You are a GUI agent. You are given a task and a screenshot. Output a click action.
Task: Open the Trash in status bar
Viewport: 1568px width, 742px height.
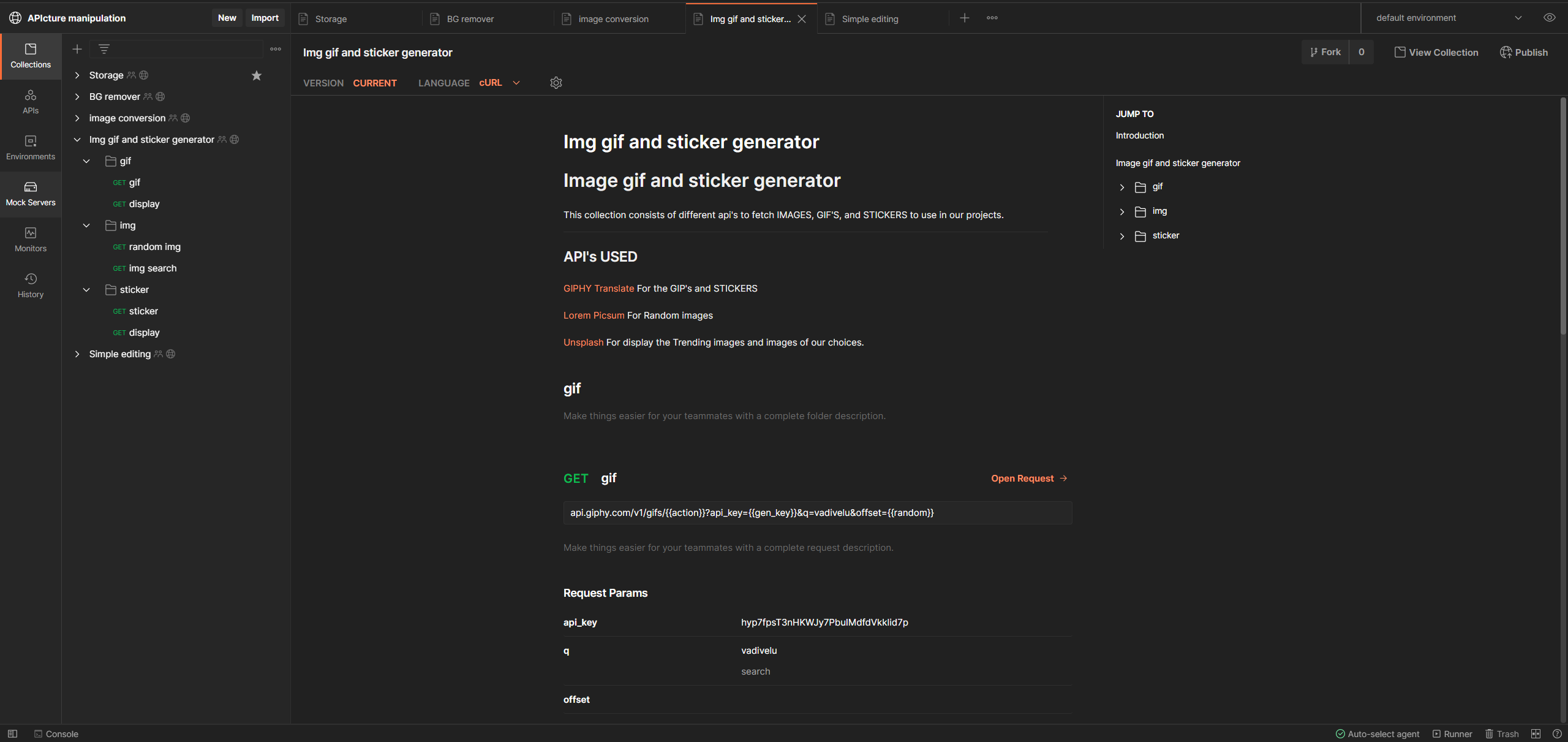[x=1501, y=733]
